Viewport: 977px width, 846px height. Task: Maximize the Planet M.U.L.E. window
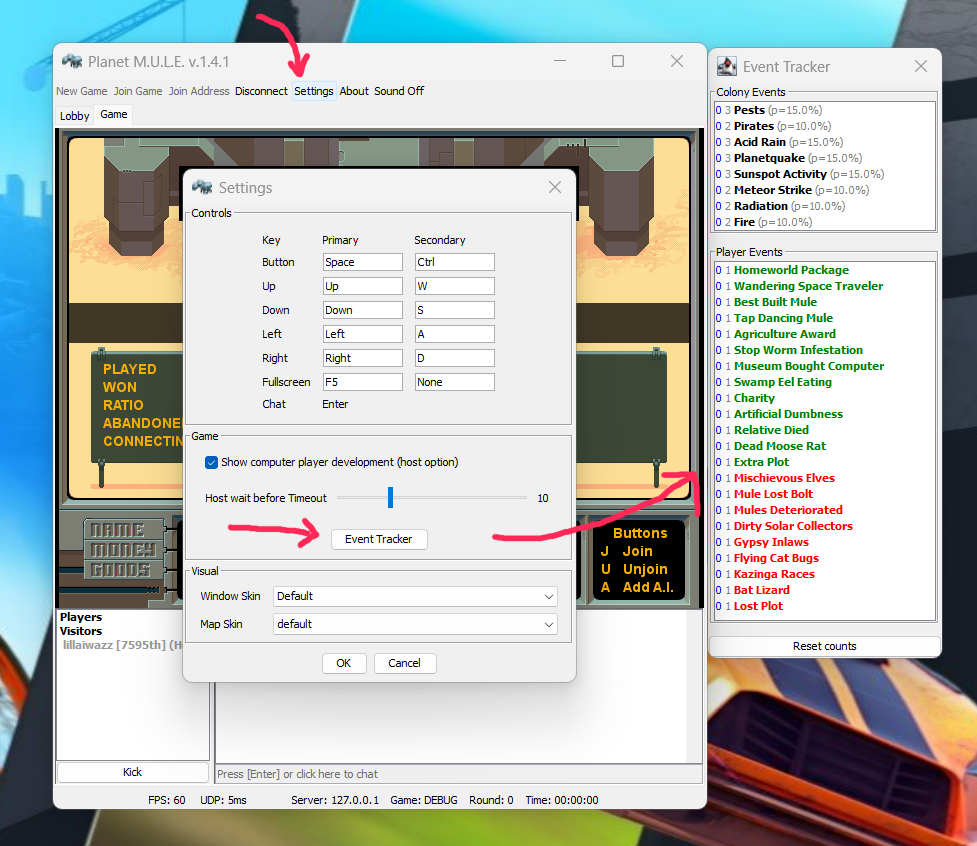618,61
